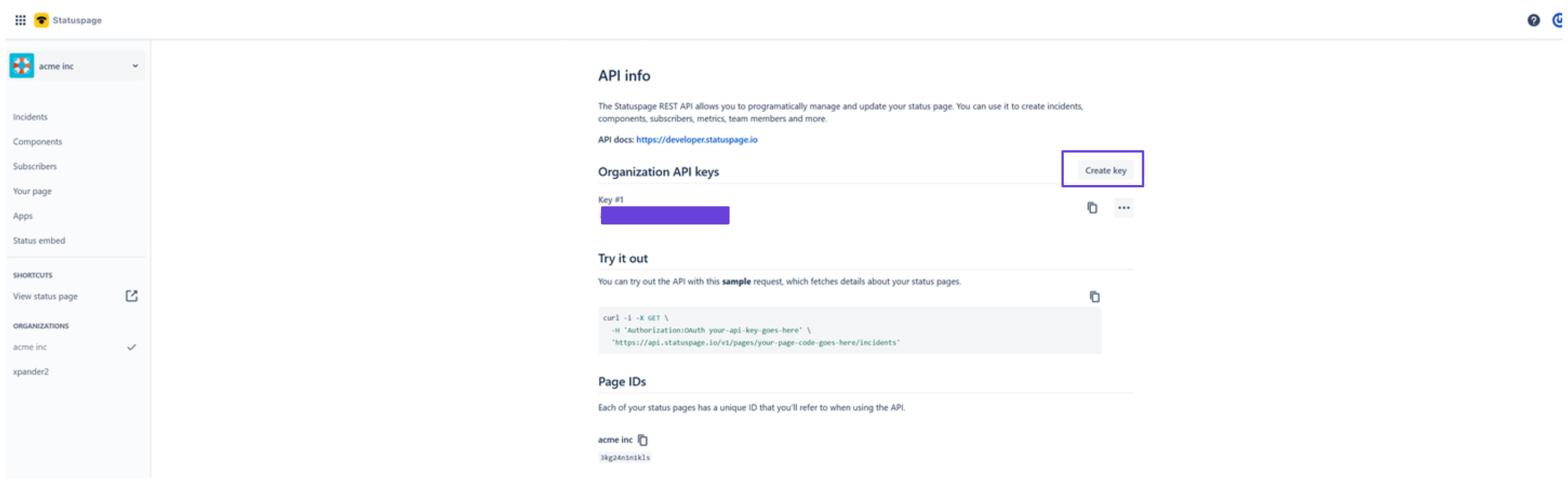Click the API info heading
Image resolution: width=1568 pixels, height=484 pixels.
coord(624,76)
